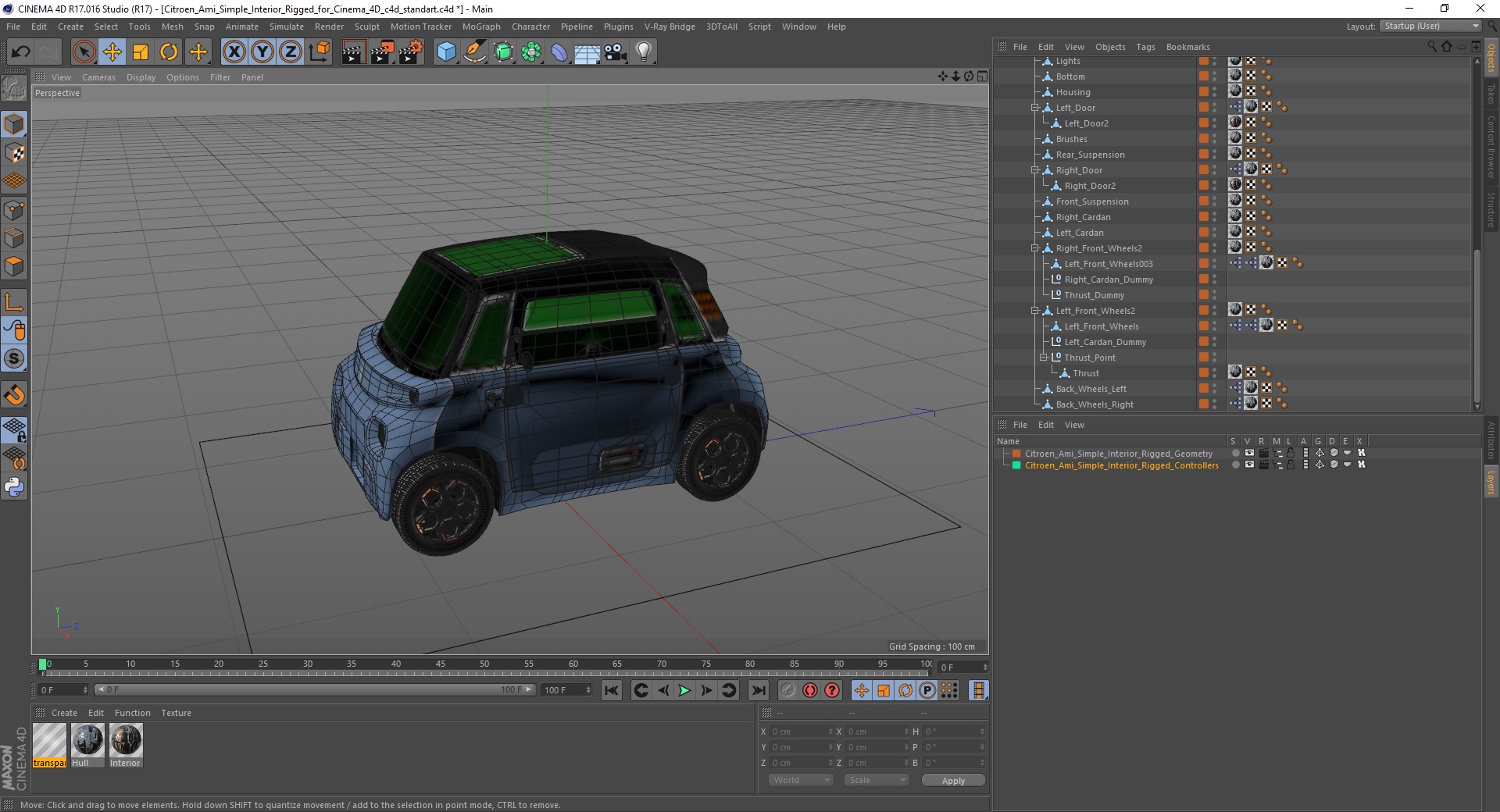Open the spline Pen tool
This screenshot has height=812, width=1500.
[475, 52]
